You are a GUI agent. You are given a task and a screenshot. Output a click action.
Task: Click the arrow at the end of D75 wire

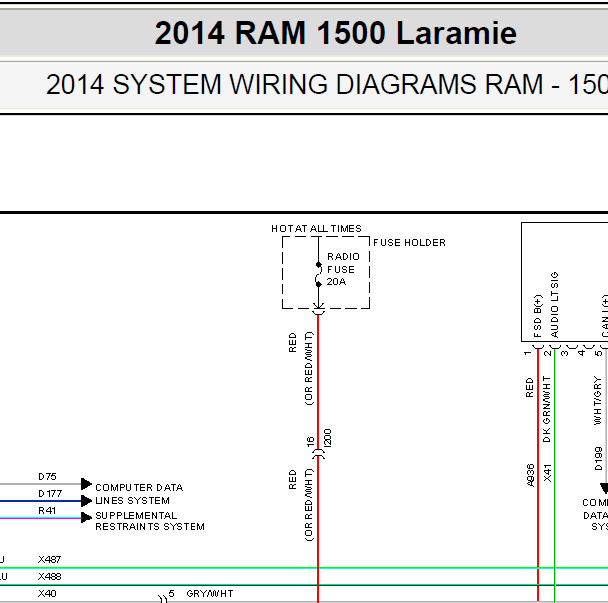click(x=86, y=484)
